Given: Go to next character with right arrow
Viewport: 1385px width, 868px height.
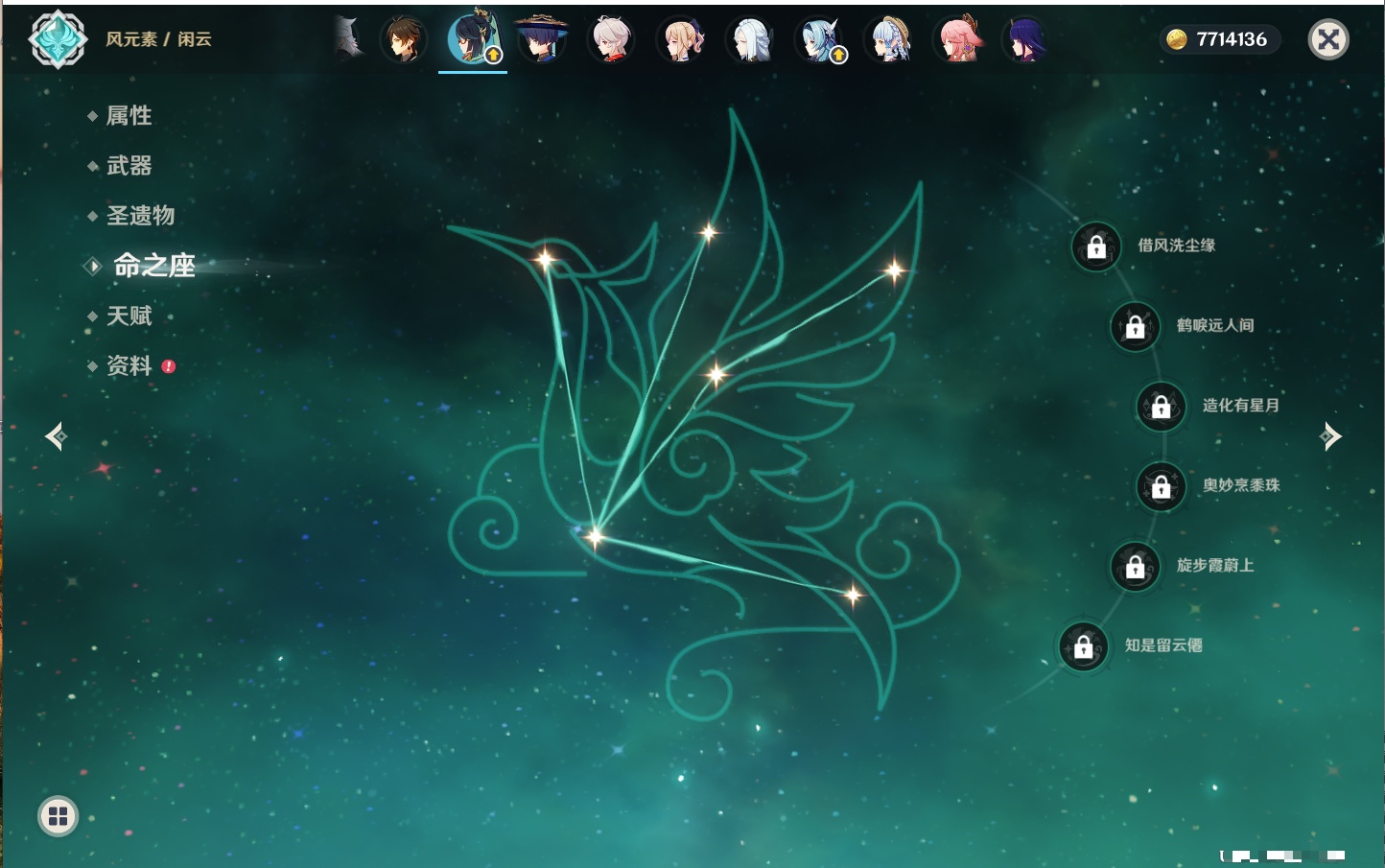Looking at the screenshot, I should [x=1330, y=436].
